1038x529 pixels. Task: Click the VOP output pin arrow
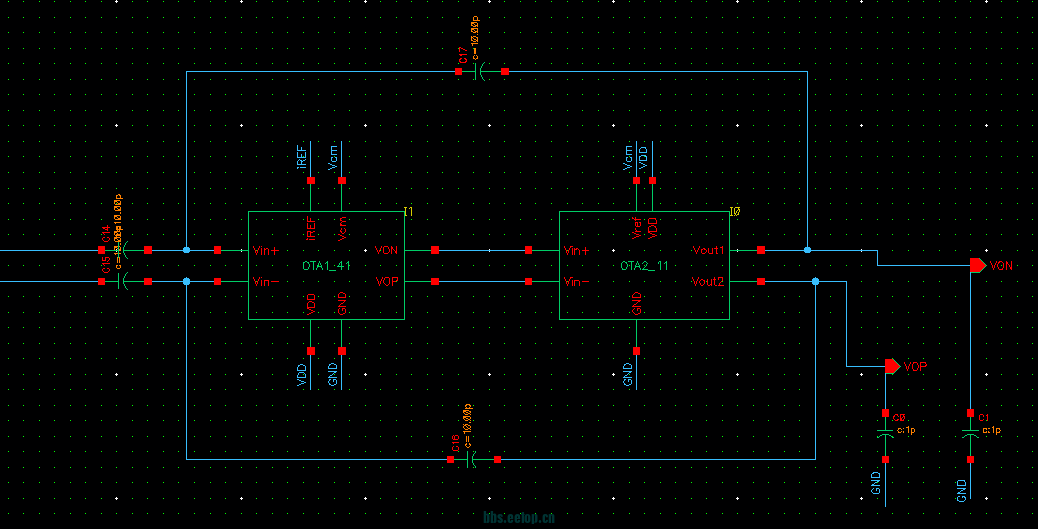892,366
